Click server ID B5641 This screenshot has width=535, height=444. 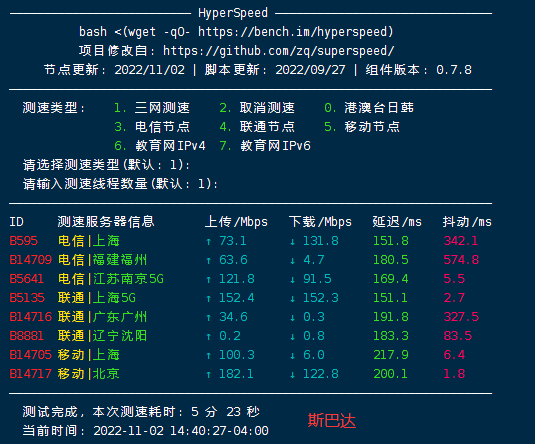[27, 279]
